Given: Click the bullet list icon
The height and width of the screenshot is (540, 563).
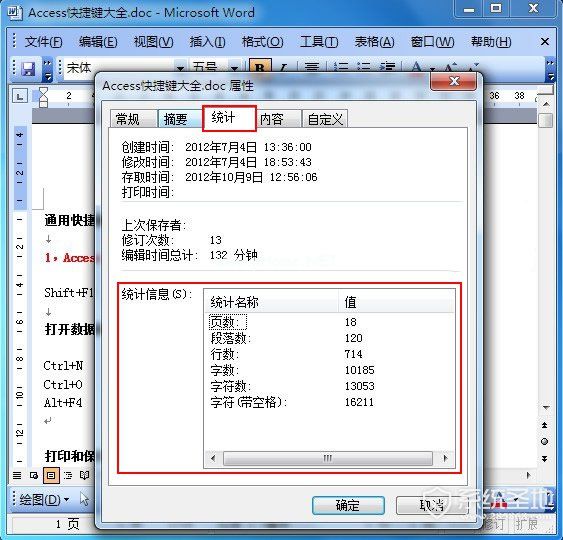Looking at the screenshot, I should click(364, 68).
